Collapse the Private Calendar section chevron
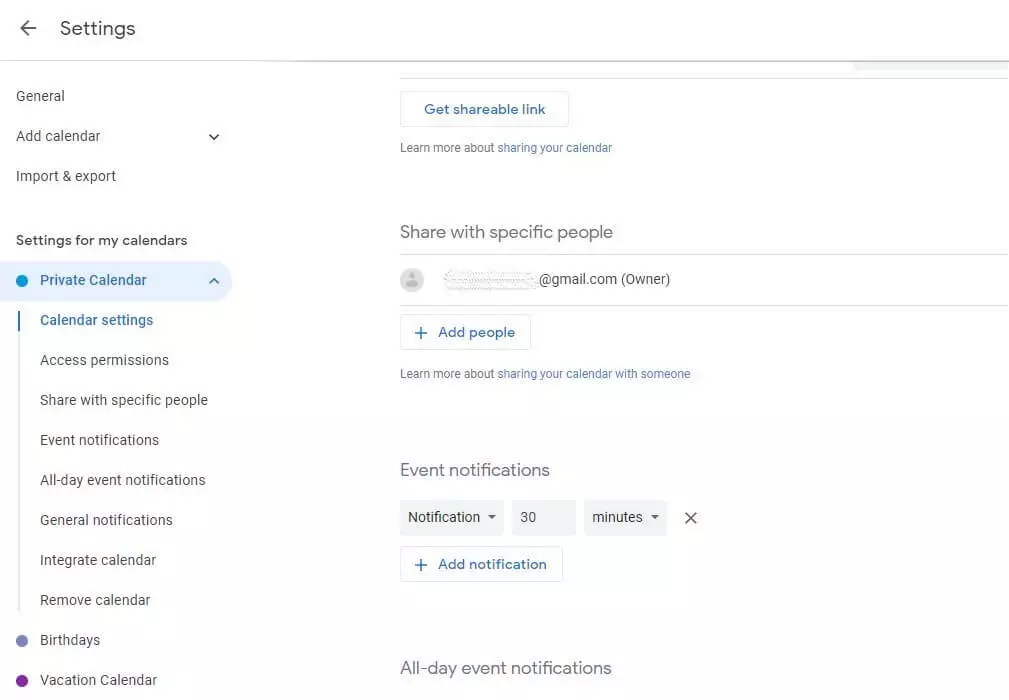1009x700 pixels. (x=214, y=281)
